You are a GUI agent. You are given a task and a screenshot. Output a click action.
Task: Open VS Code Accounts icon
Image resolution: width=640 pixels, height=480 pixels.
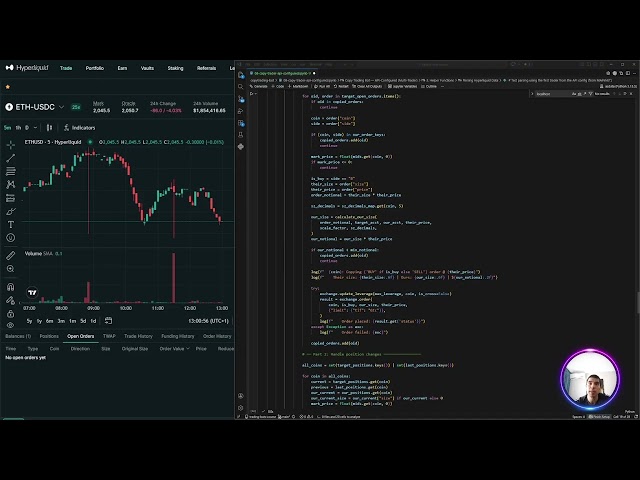[241, 396]
